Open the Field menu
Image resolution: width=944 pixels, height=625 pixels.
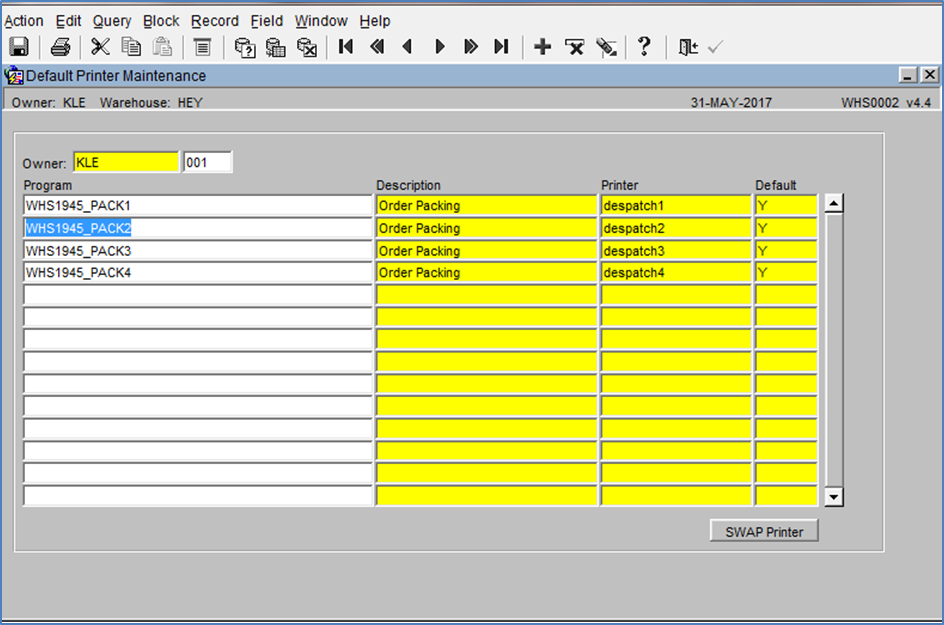267,21
